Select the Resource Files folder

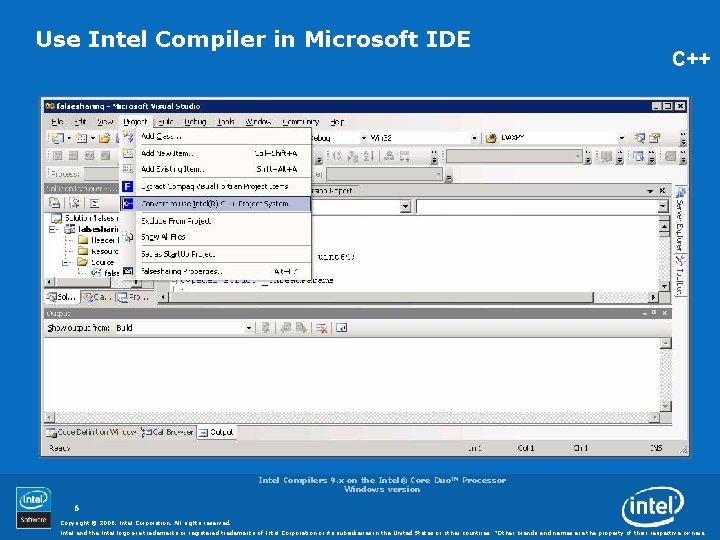coord(98,251)
